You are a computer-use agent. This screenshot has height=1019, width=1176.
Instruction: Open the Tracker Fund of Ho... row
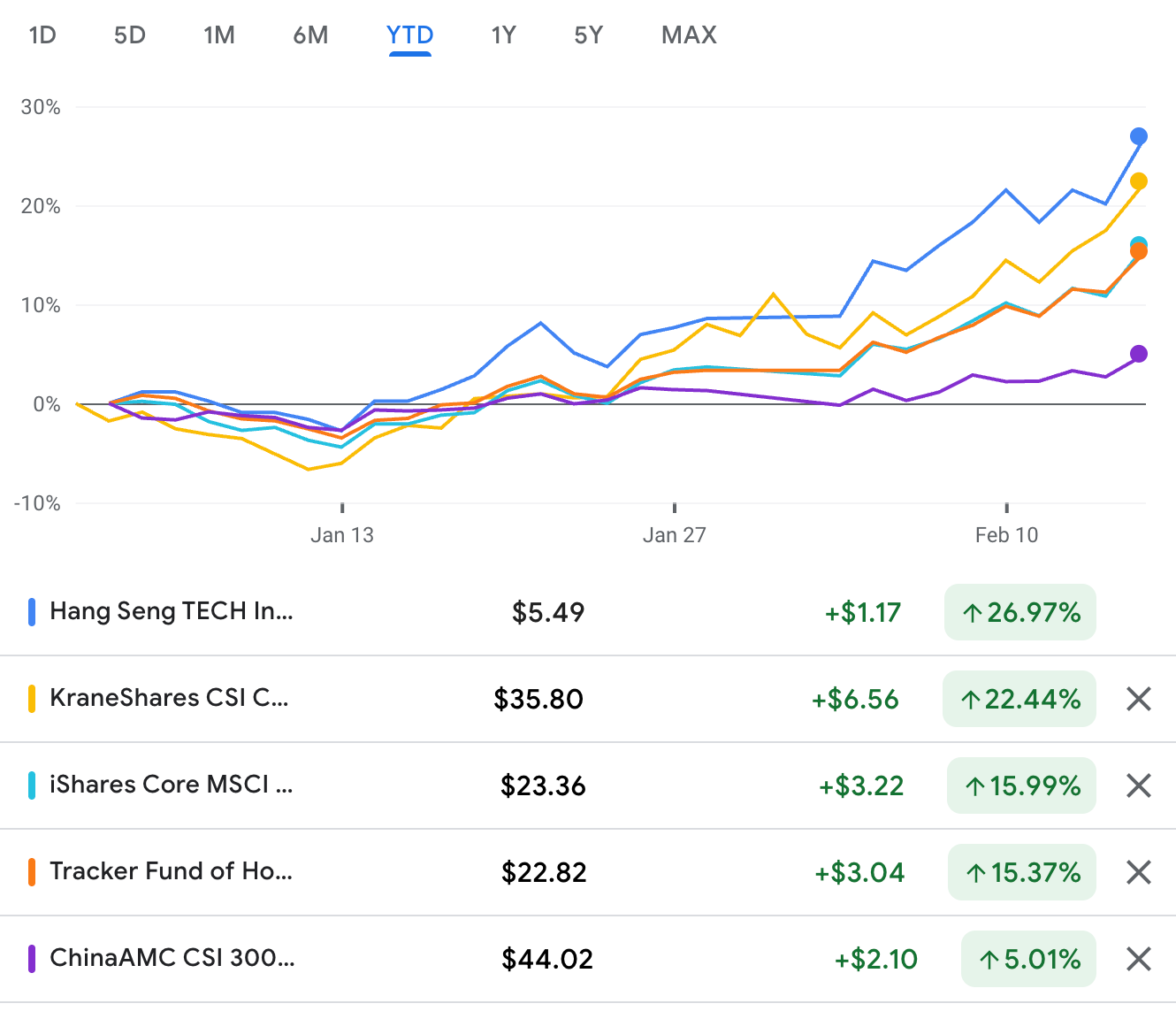[x=588, y=872]
